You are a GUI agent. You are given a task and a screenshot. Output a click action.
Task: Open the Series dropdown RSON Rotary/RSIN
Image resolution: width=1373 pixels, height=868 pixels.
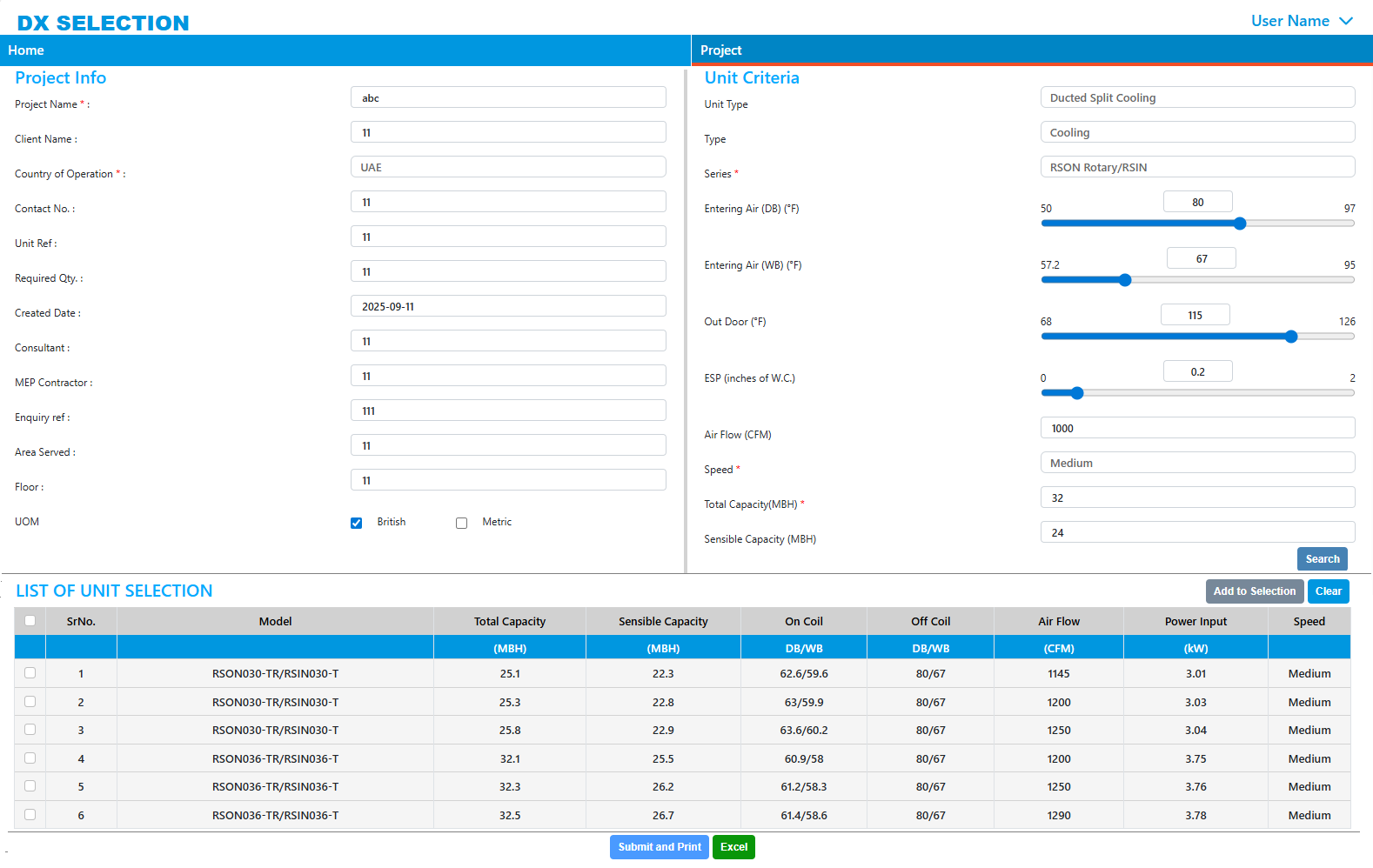1197,167
